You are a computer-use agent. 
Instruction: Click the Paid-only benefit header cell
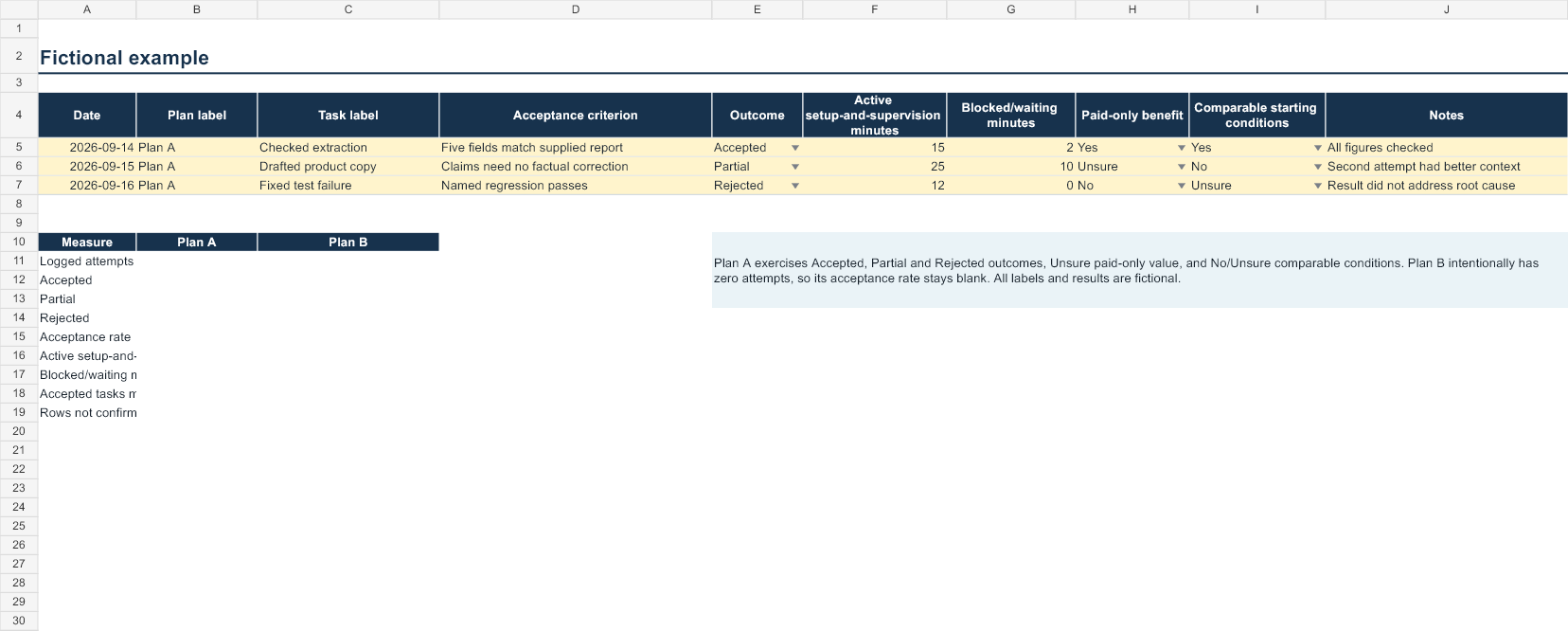tap(1132, 115)
